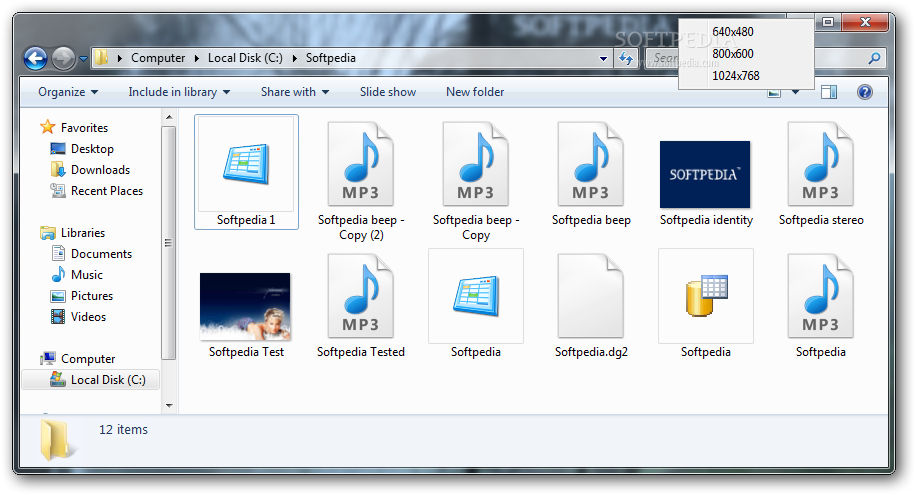Image resolution: width=916 pixels, height=495 pixels.
Task: Click the yellow folder icon in details pane
Action: point(57,440)
